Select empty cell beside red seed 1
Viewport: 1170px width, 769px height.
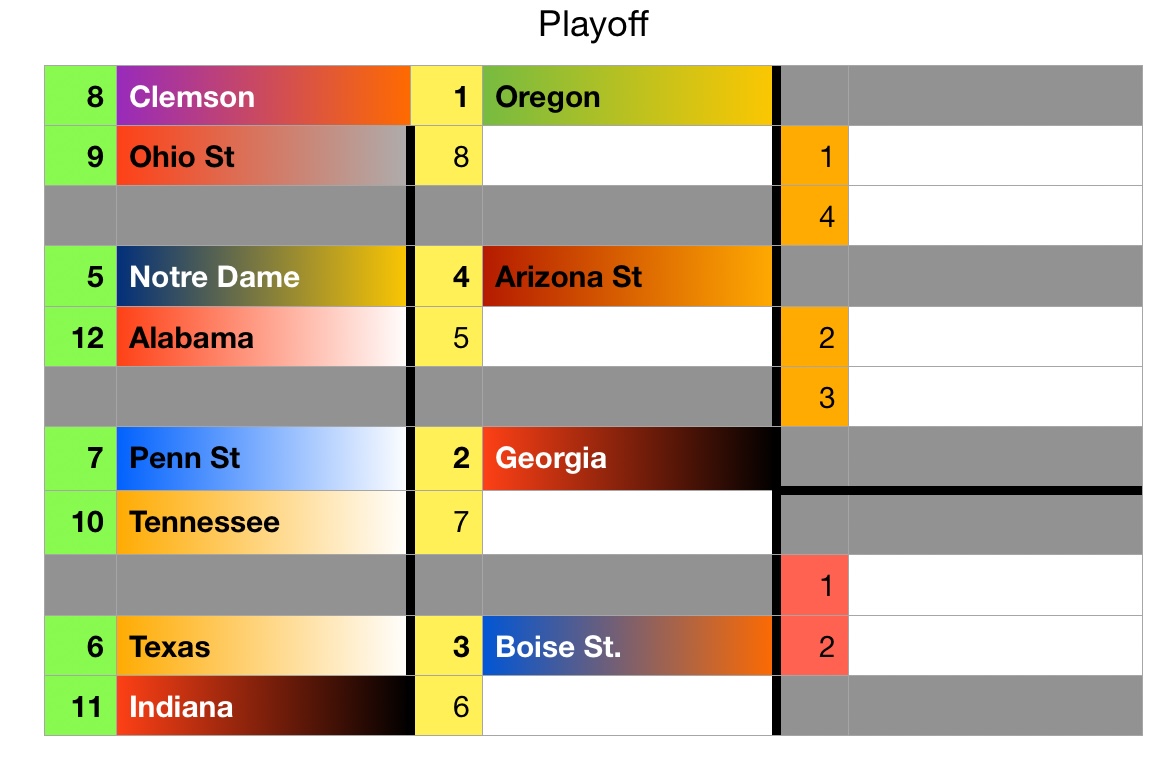coord(995,585)
